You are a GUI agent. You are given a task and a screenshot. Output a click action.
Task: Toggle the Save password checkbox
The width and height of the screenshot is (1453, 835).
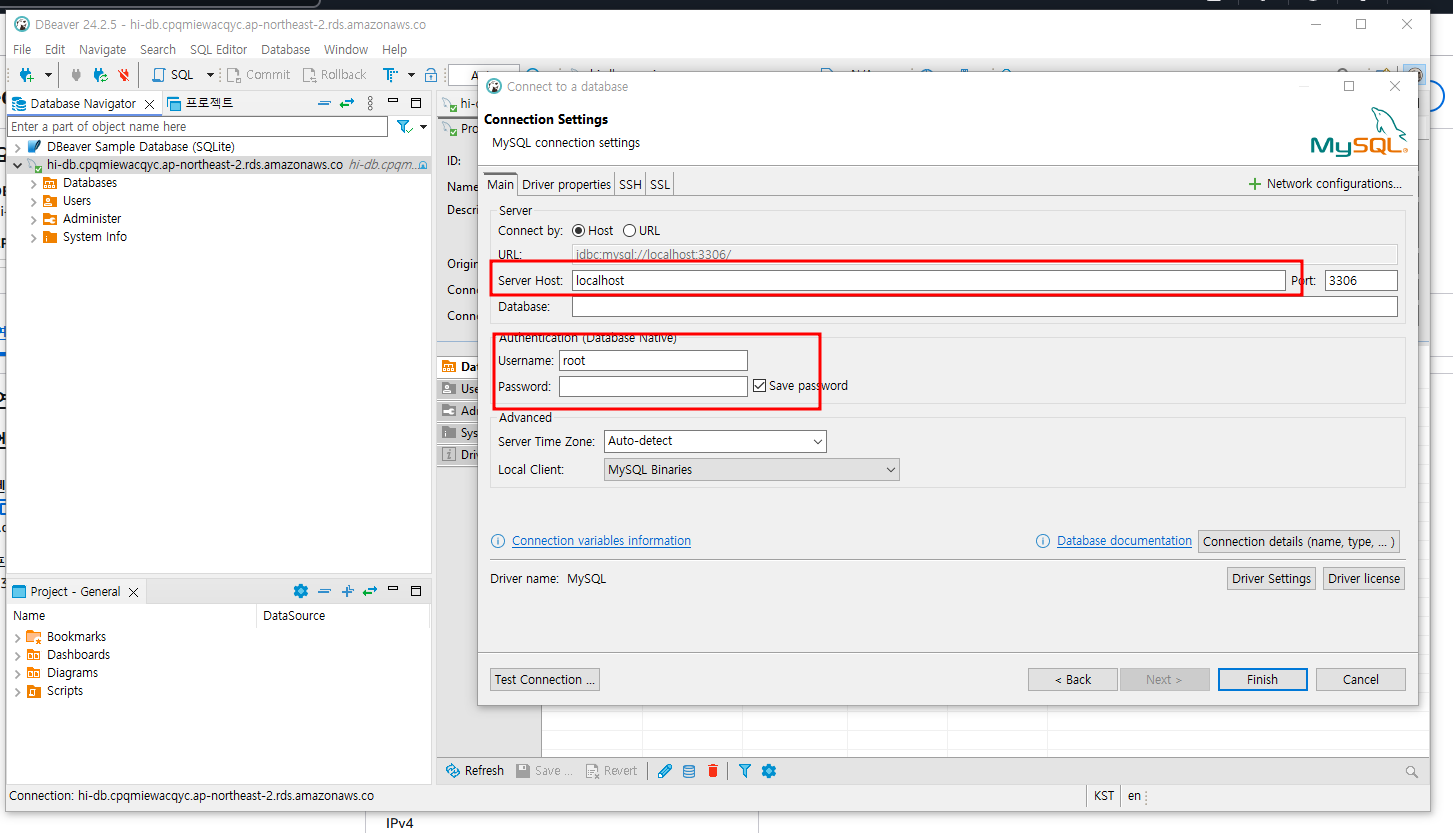pyautogui.click(x=760, y=386)
